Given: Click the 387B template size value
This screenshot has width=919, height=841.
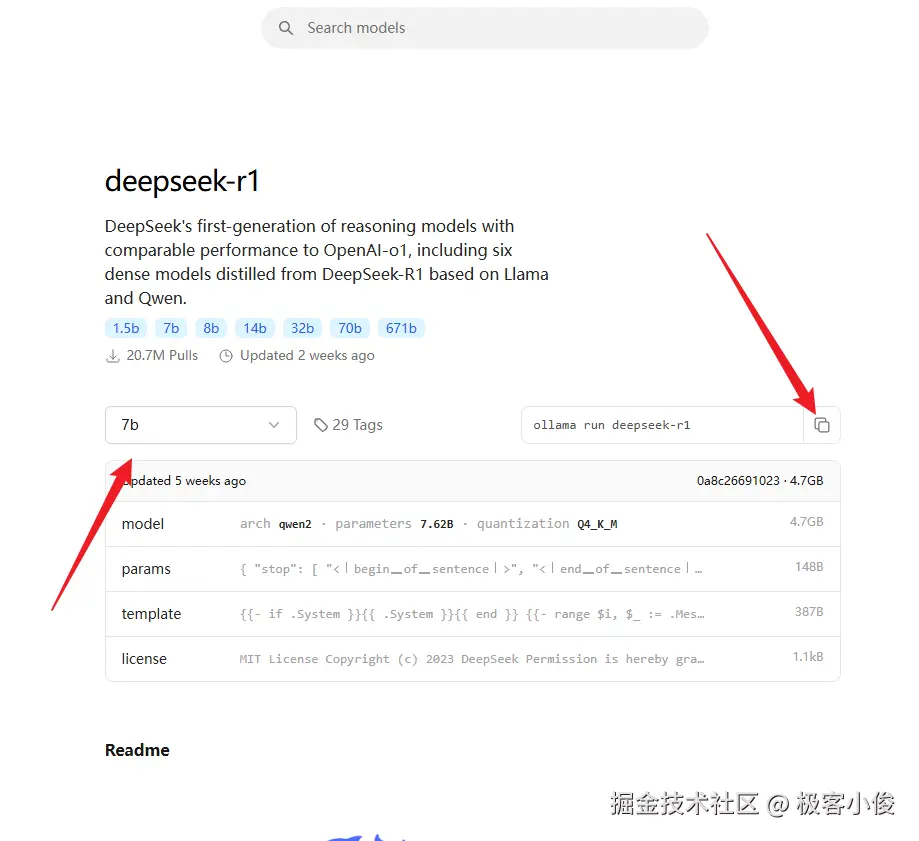Looking at the screenshot, I should coord(809,612).
